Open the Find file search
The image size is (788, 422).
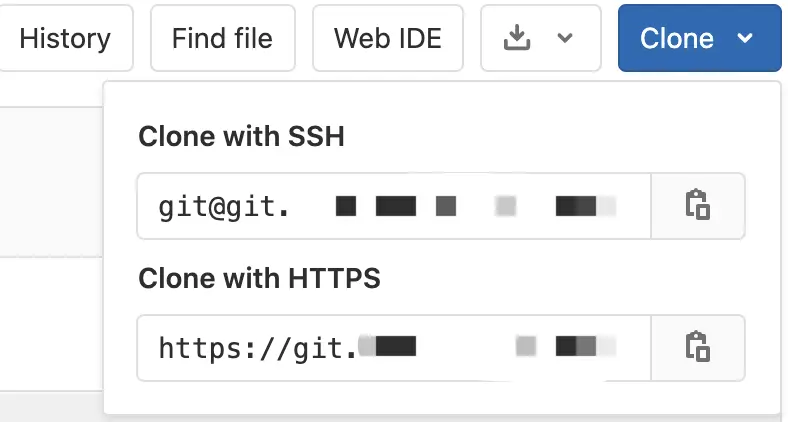(221, 38)
